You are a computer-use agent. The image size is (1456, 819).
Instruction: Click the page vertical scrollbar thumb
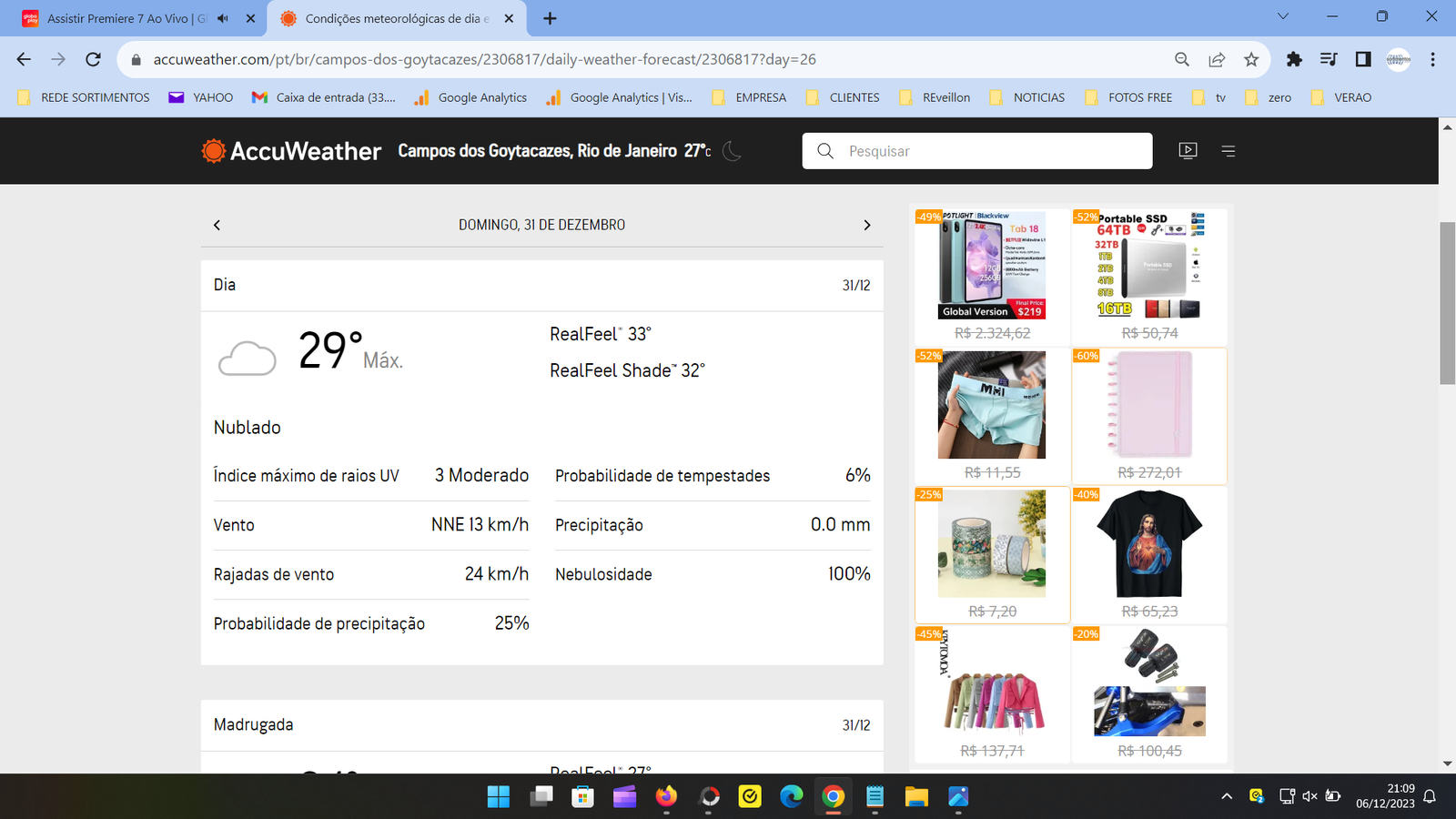tap(1447, 302)
